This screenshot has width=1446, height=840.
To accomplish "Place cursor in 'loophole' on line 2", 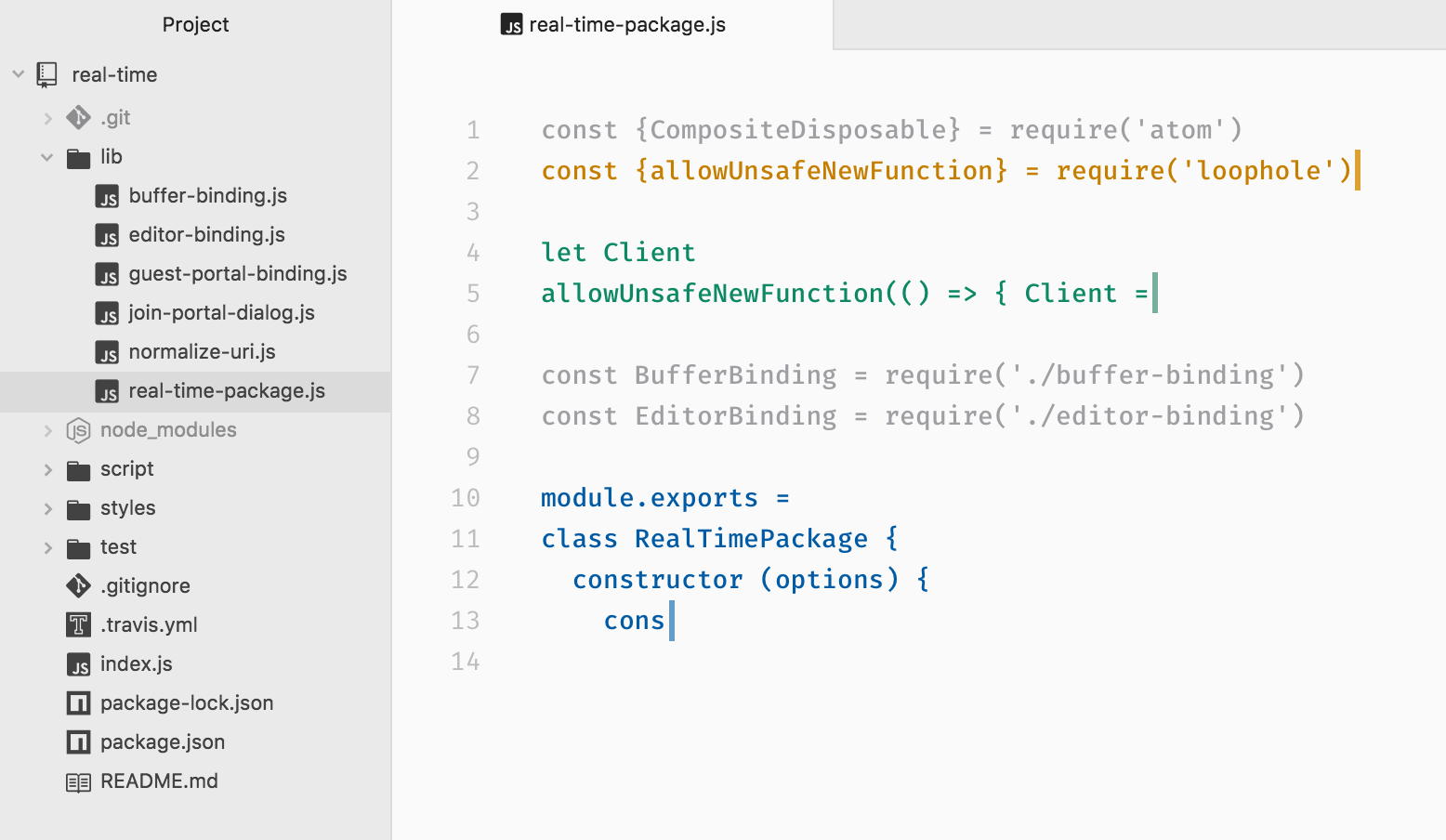I will pyautogui.click(x=1258, y=171).
